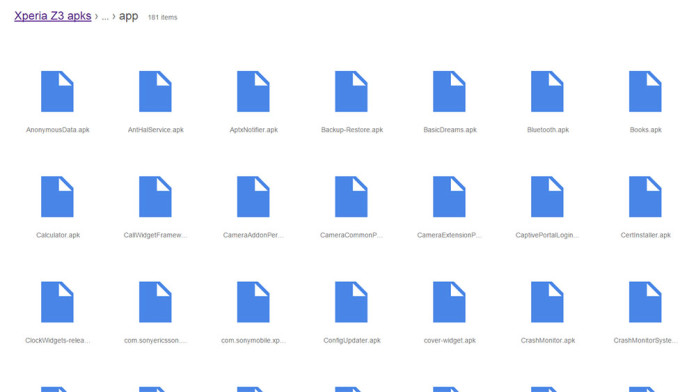
Task: Expand the '...' breadcrumb ellipsis
Action: pos(105,17)
